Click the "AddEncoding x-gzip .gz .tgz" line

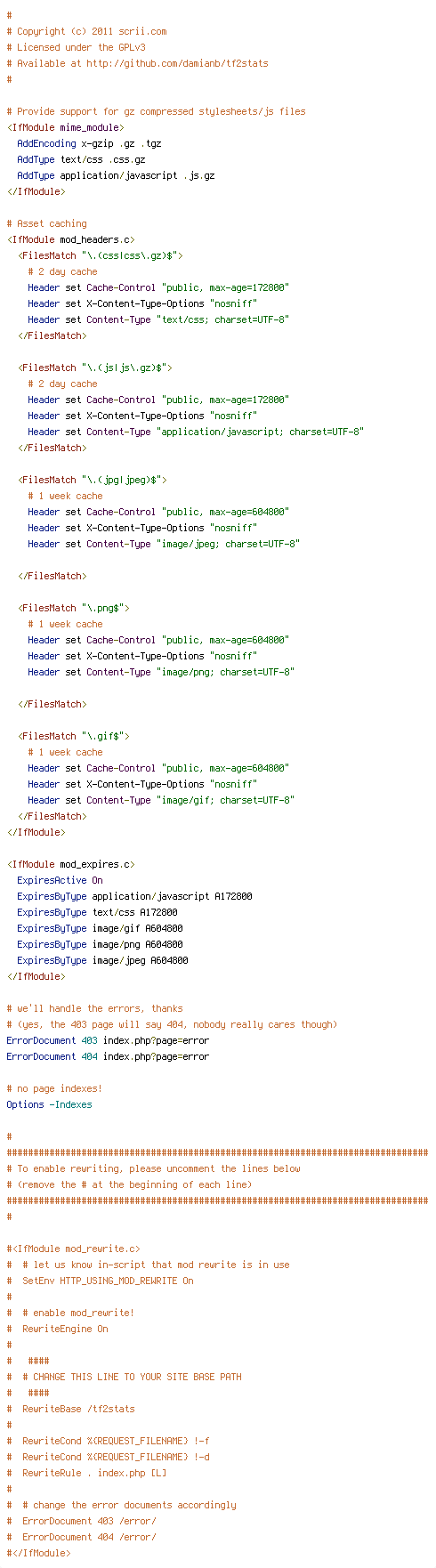click(x=89, y=143)
